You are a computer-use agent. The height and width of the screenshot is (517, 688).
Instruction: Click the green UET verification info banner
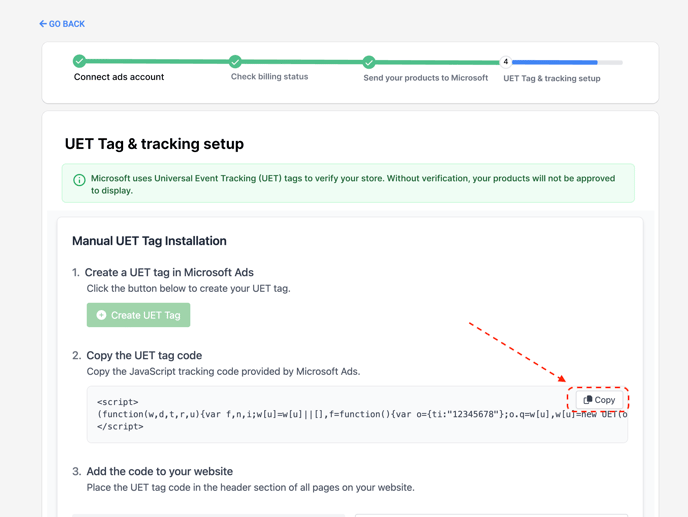tap(348, 183)
